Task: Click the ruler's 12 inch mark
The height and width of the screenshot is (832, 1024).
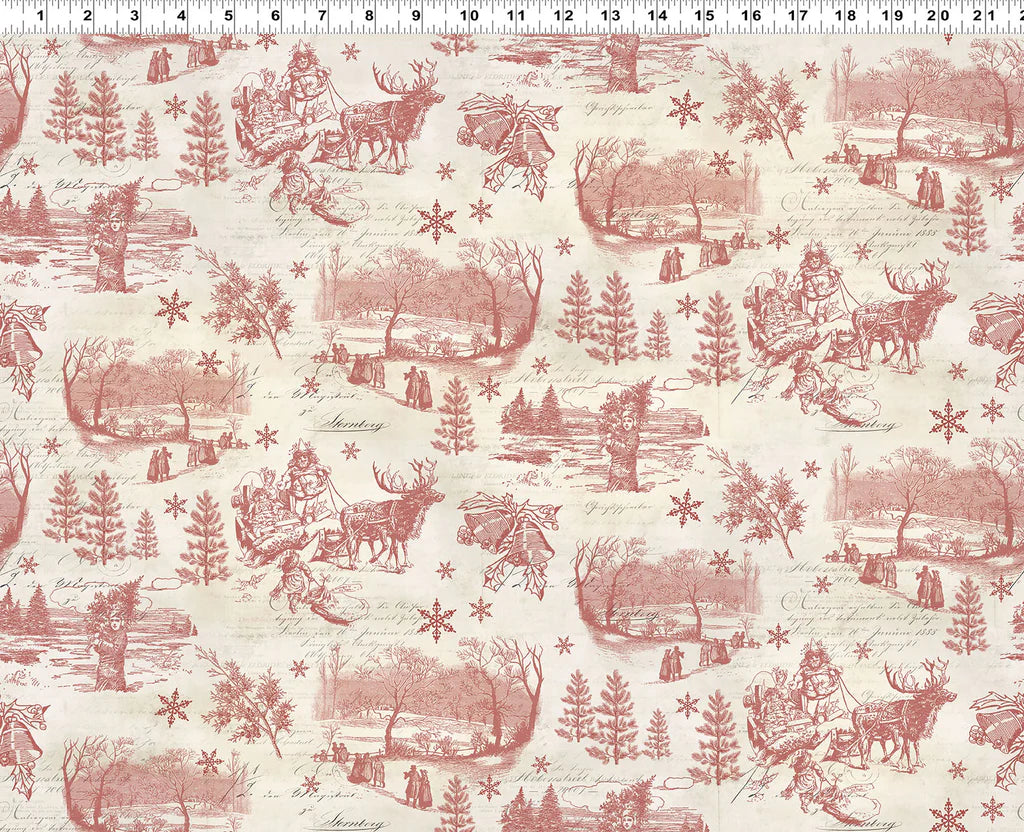Action: [562, 17]
